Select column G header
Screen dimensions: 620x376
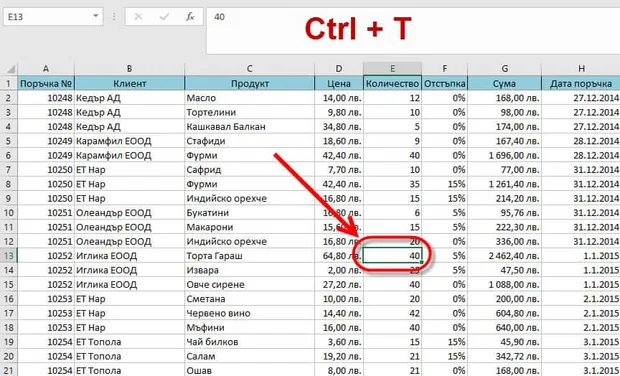pos(505,69)
